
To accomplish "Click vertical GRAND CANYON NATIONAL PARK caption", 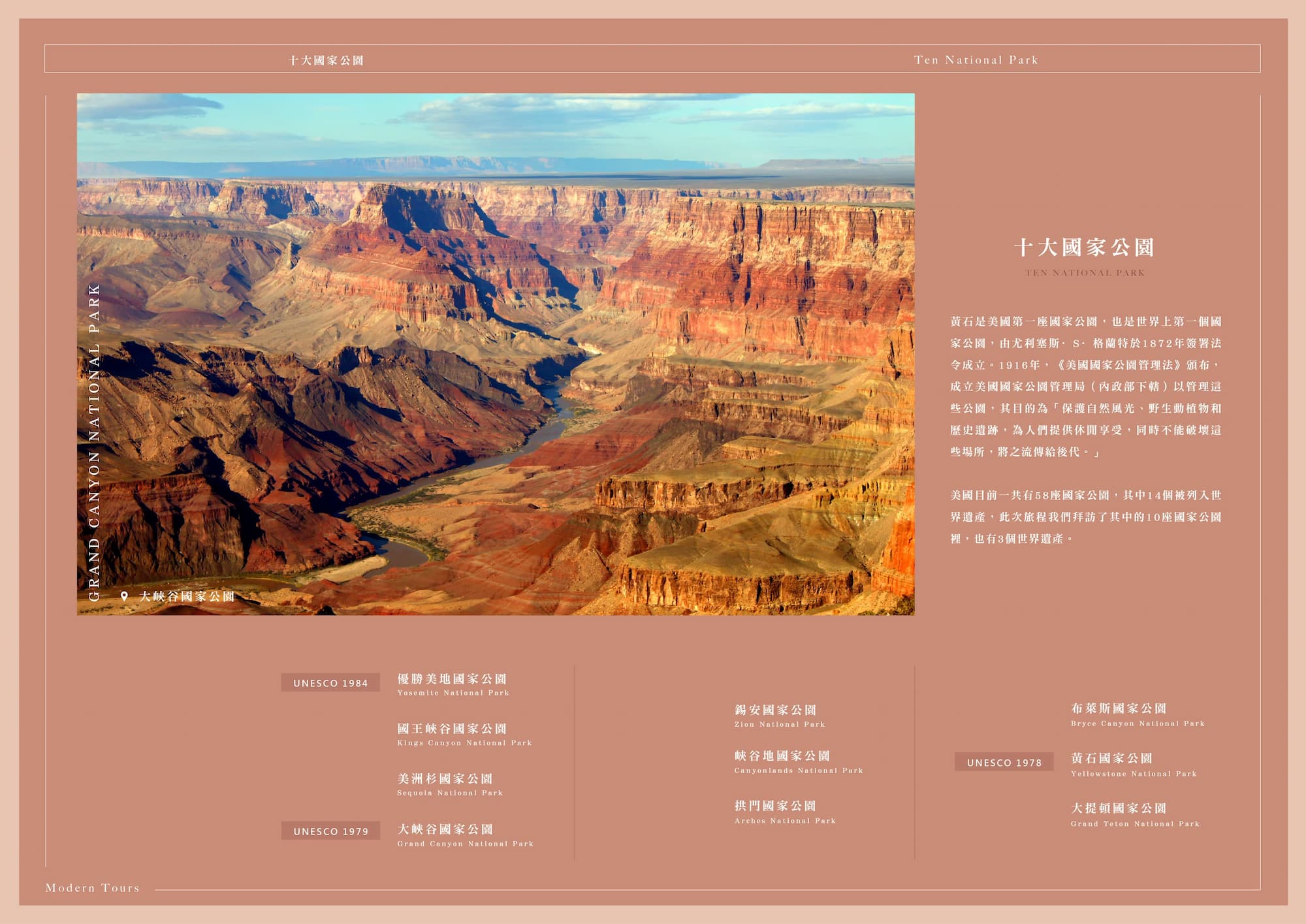I will click(94, 441).
